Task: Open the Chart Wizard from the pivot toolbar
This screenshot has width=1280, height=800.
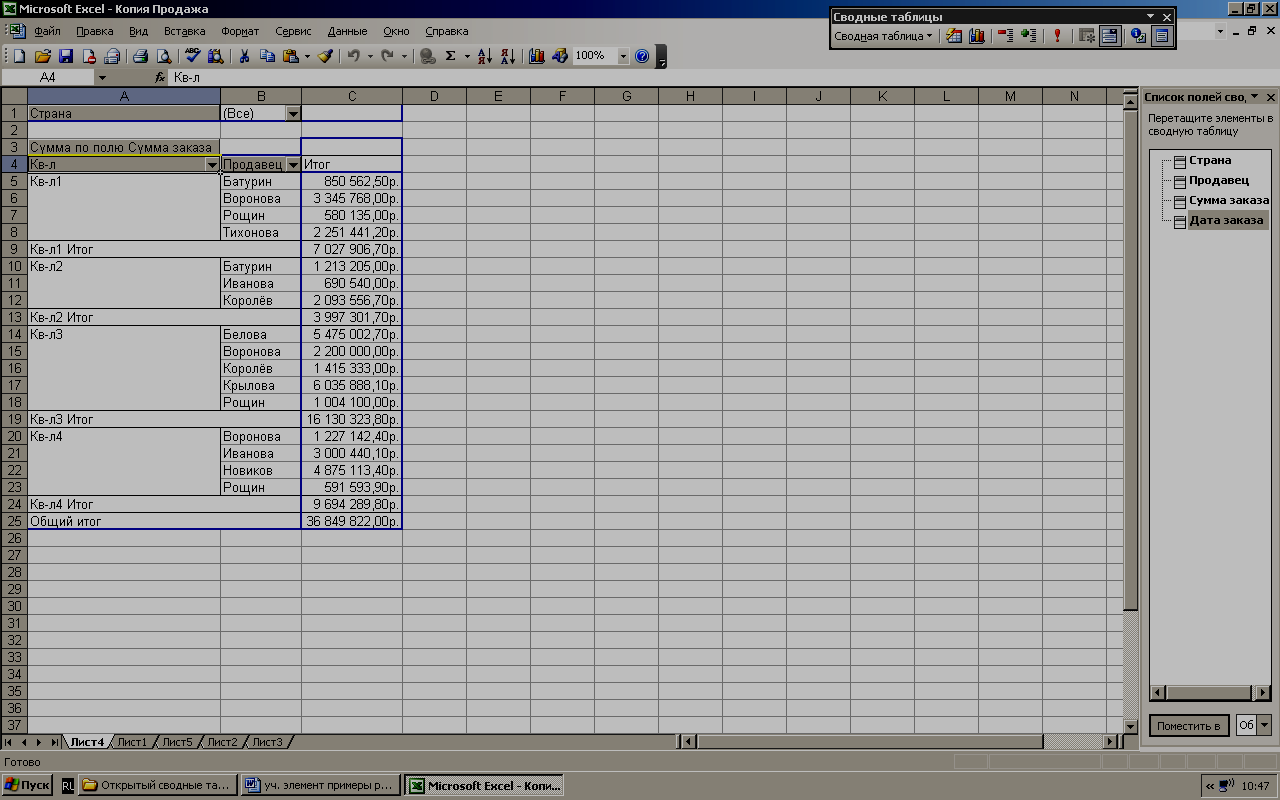Action: 977,36
